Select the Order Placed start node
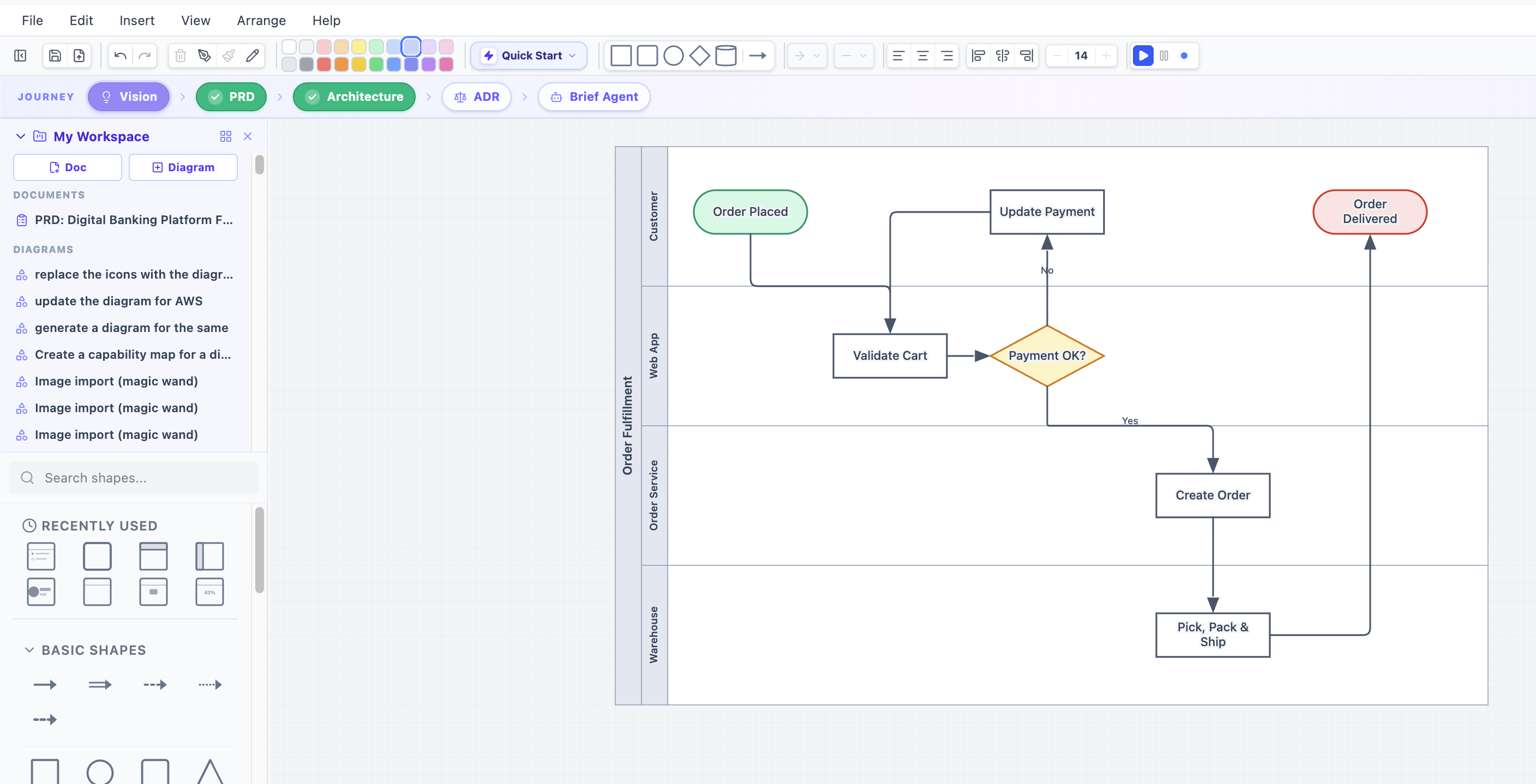Screen dimensions: 1536x784 tap(750, 212)
